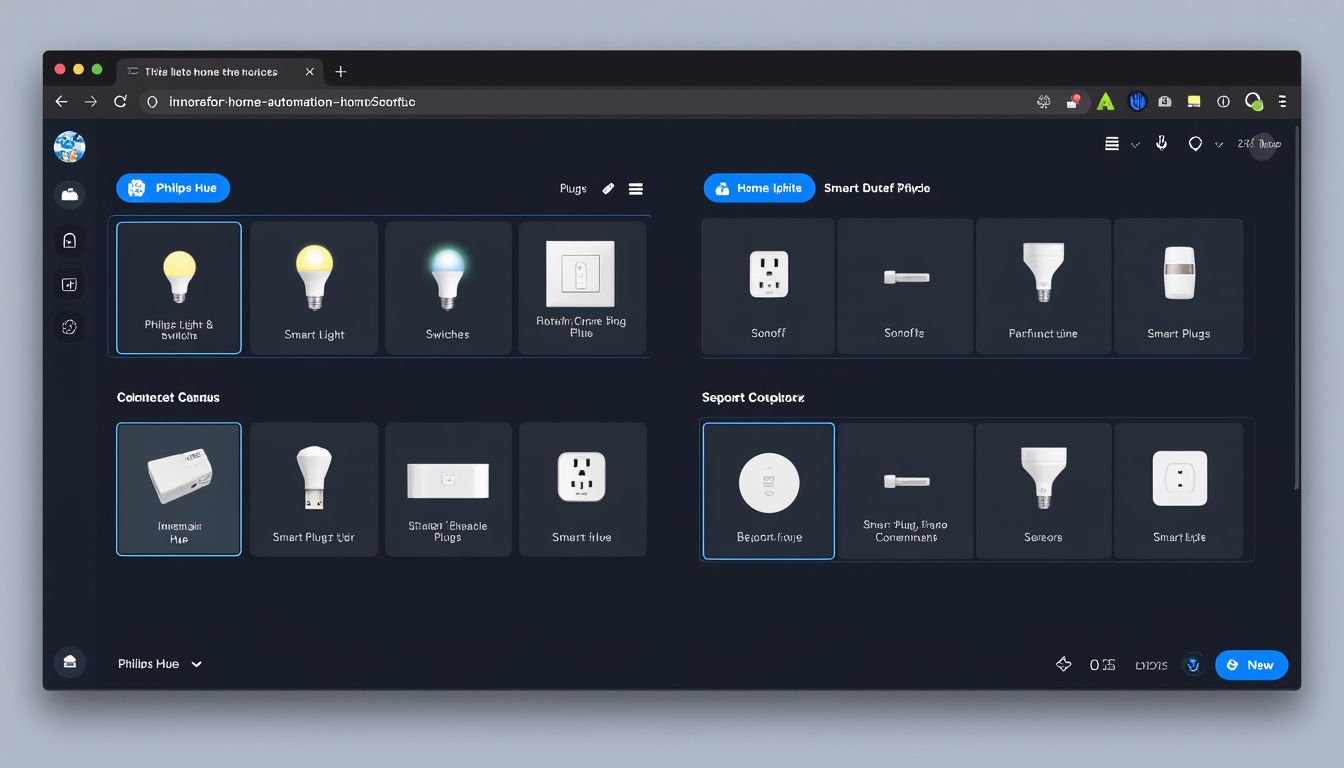Click the address bar URL field
Screen dimensions: 1344x768
coord(590,102)
